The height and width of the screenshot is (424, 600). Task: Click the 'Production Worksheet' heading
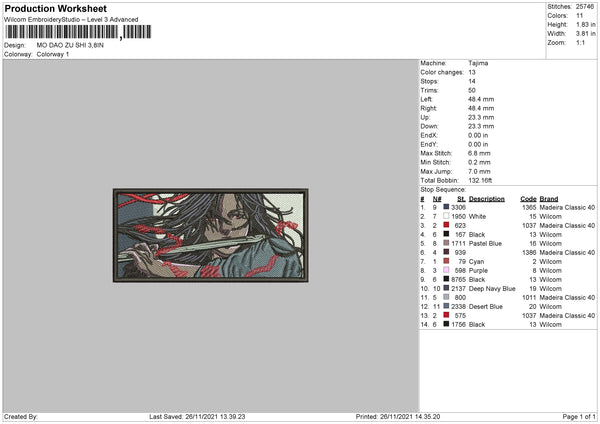tap(55, 8)
